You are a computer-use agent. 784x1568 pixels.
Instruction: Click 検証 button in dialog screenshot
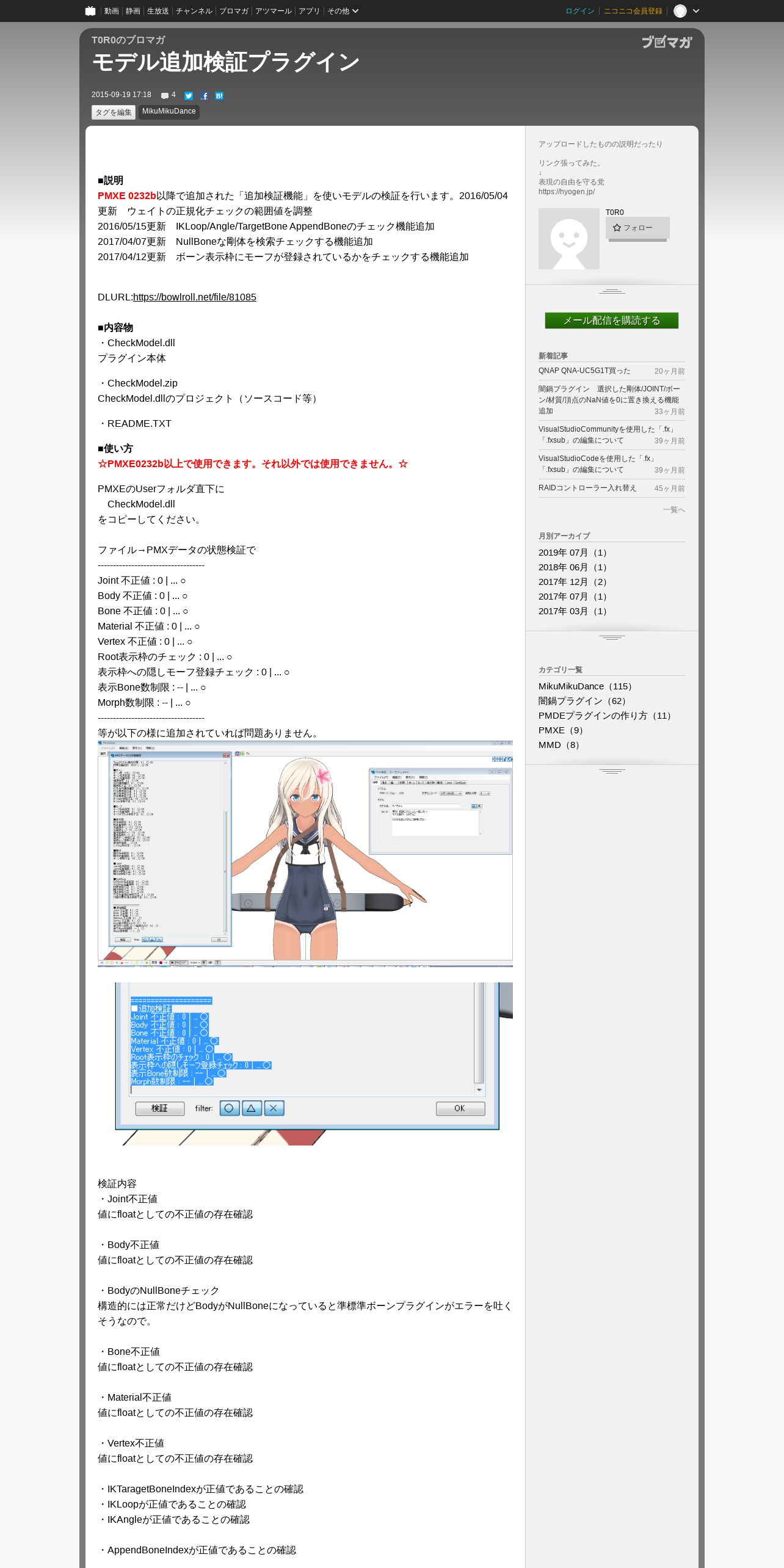pos(159,1108)
